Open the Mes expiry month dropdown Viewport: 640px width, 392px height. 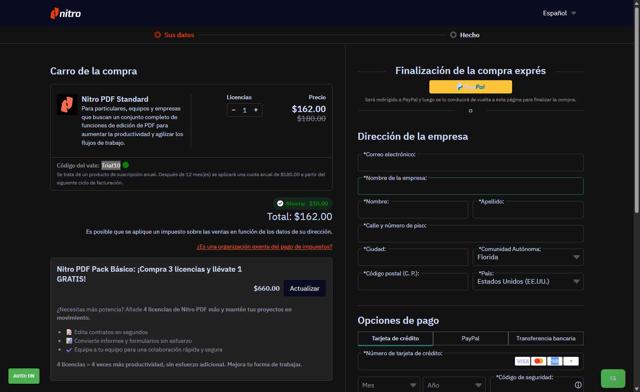(389, 385)
